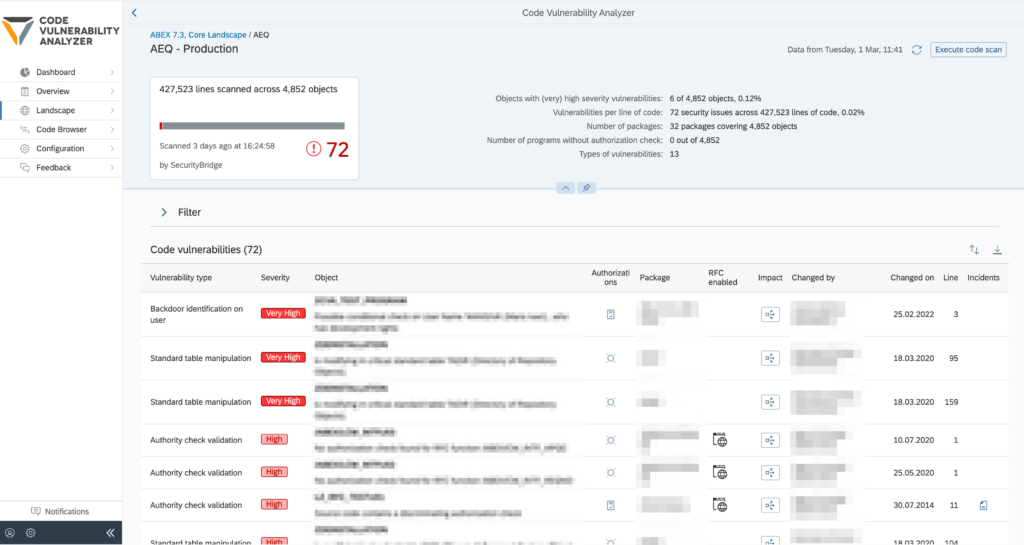This screenshot has height=545, width=1024.
Task: Open impact graph for Backdoor identification row
Action: click(769, 314)
